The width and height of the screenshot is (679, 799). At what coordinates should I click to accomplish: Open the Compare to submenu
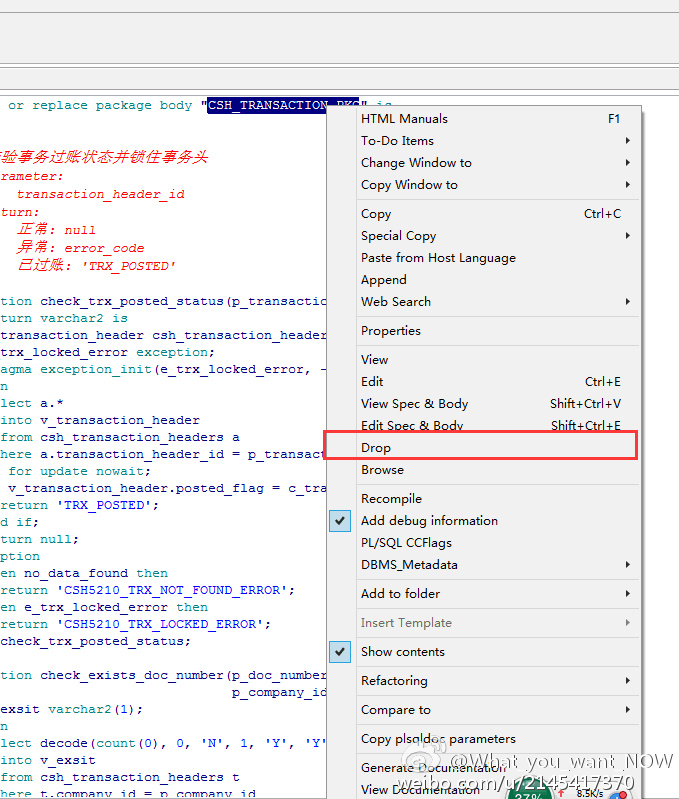[483, 709]
